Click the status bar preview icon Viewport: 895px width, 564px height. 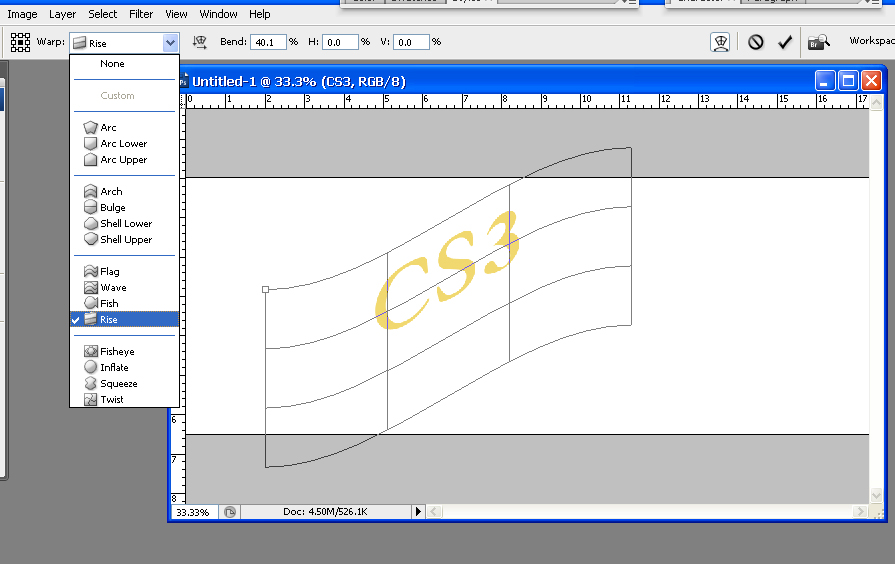[229, 512]
